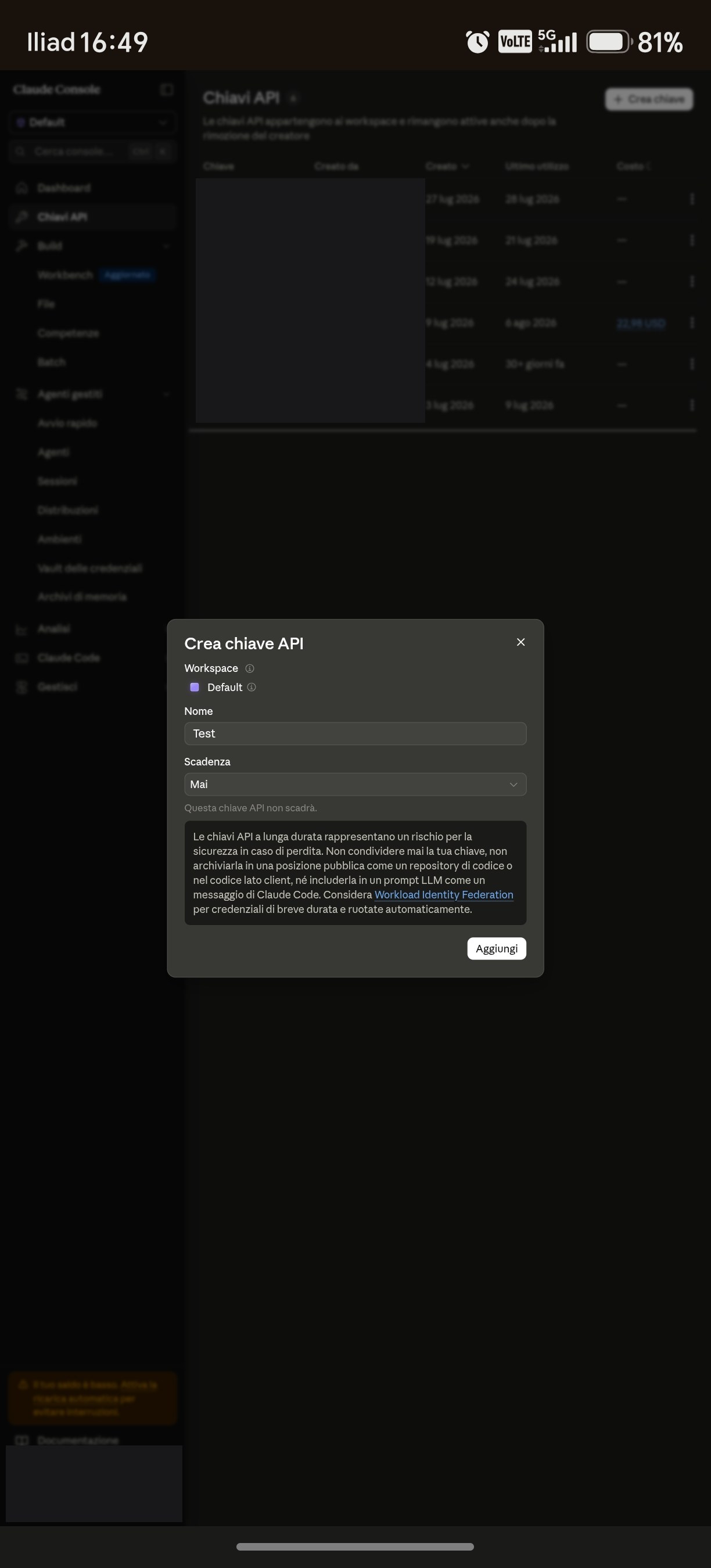Open the Workload Identity Federation link
This screenshot has width=711, height=1568.
point(444,894)
